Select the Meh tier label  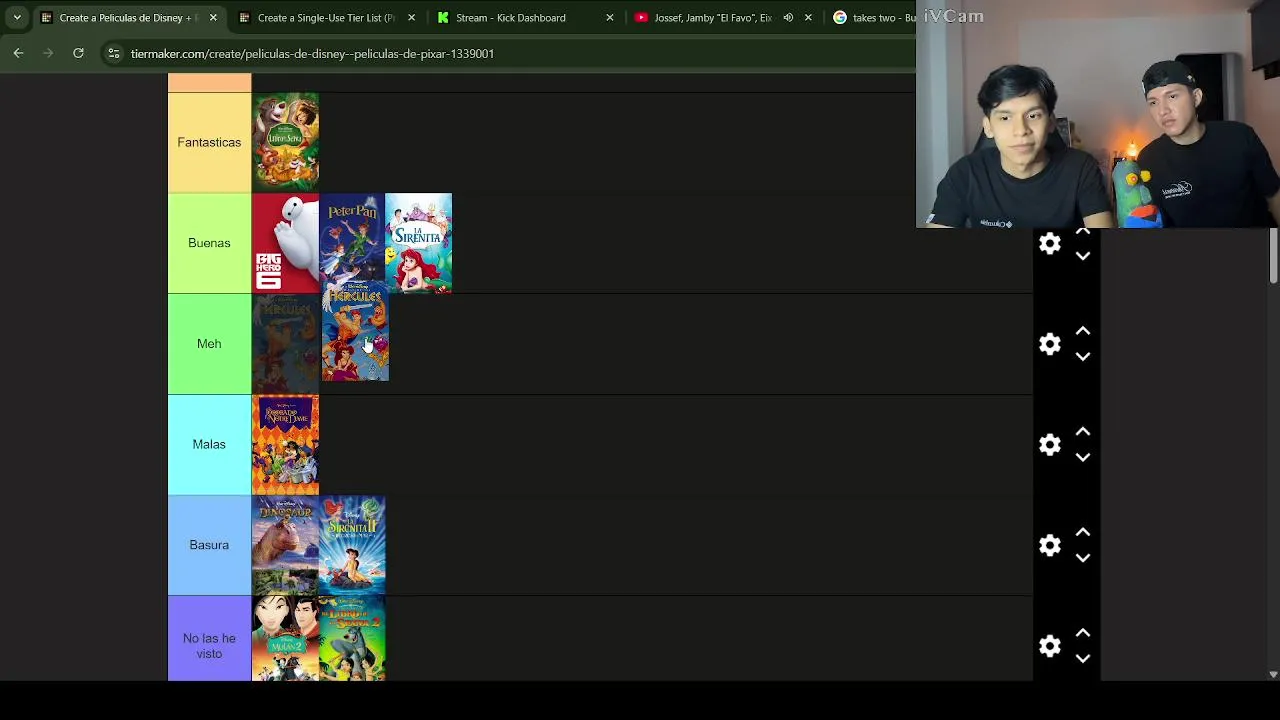pos(209,344)
